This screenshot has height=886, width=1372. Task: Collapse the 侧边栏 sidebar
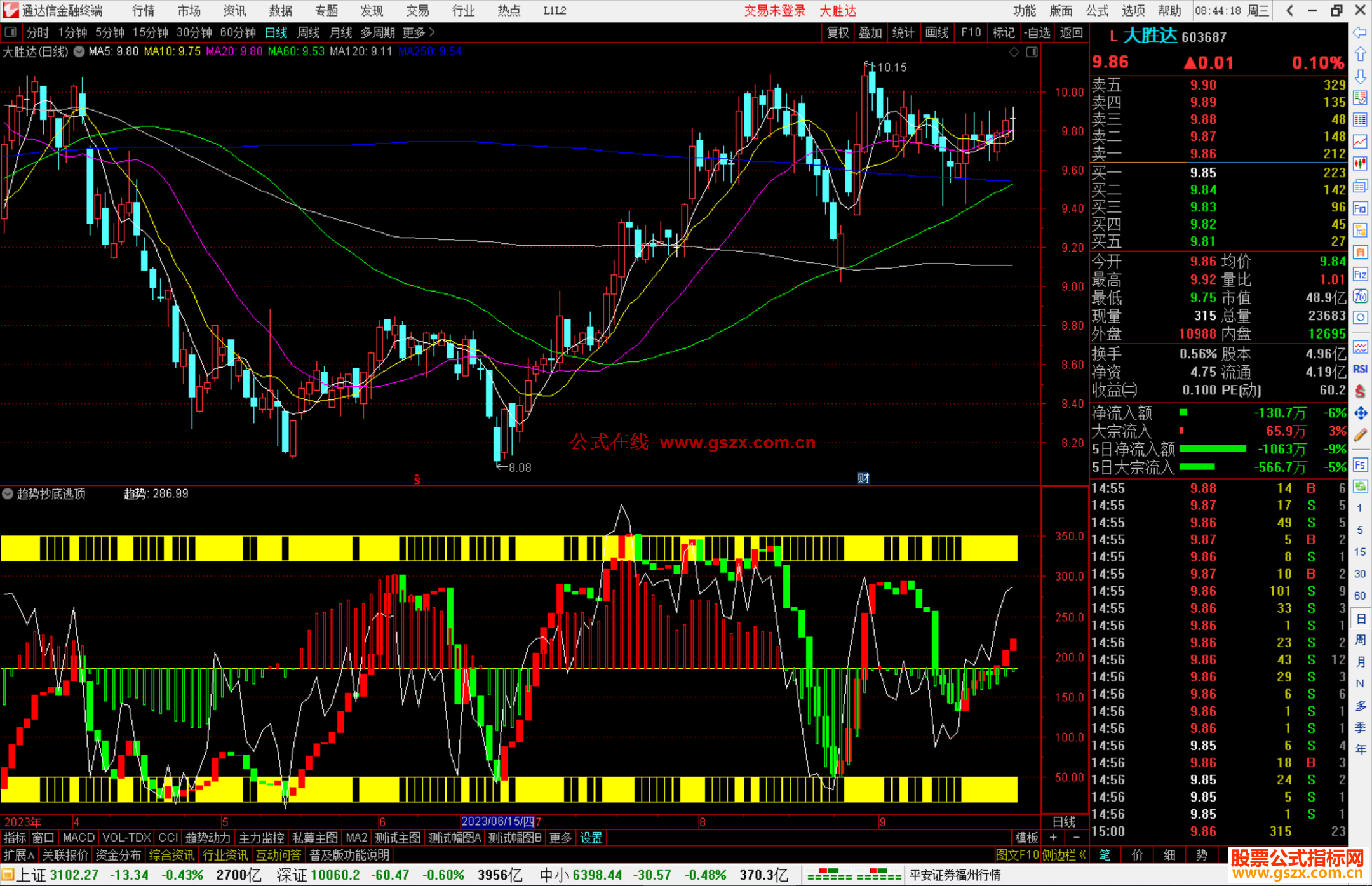point(1064,855)
